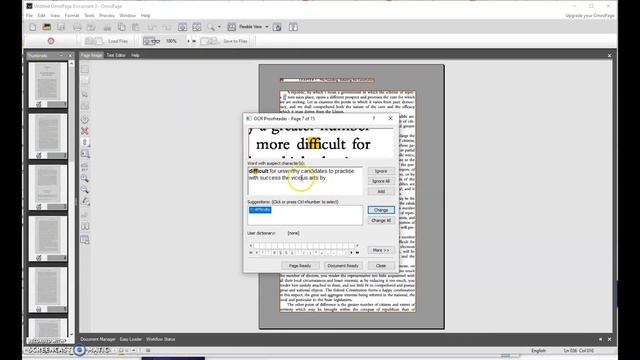Select the fifth page thumbnail
The height and width of the screenshot is (360, 640).
(x=48, y=289)
